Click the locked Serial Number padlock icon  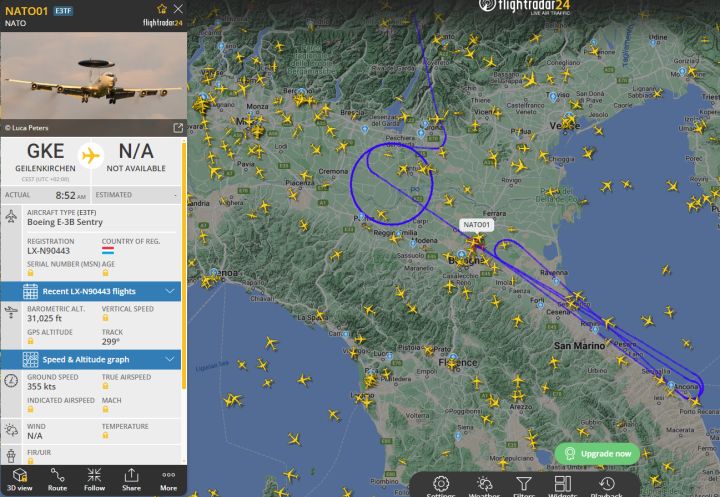click(x=30, y=273)
